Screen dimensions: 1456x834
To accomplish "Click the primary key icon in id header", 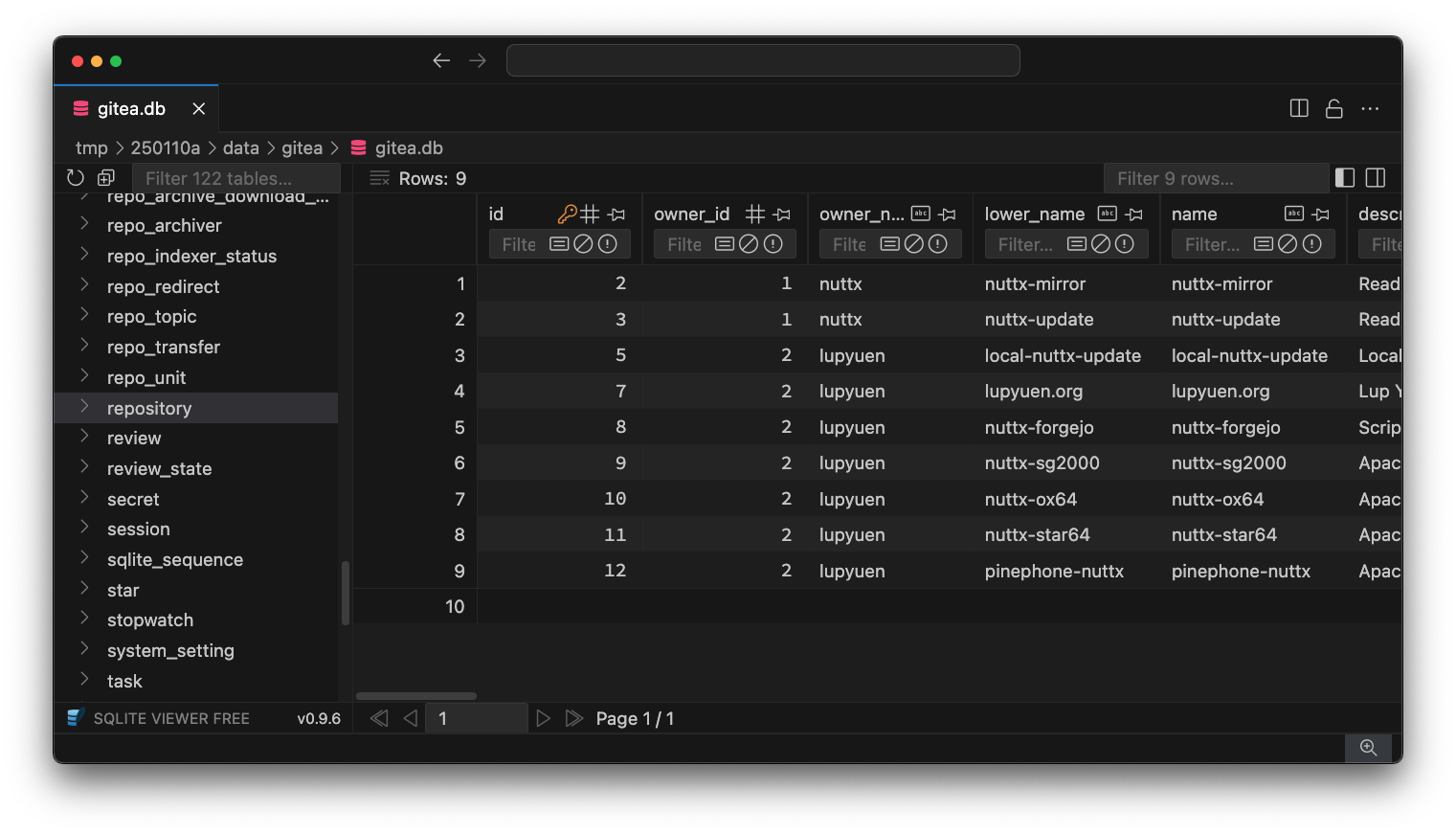I will [568, 214].
